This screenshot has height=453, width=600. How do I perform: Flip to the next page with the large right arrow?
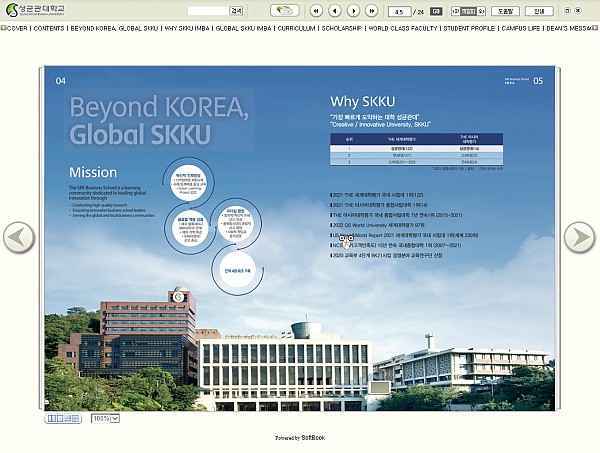coord(580,238)
